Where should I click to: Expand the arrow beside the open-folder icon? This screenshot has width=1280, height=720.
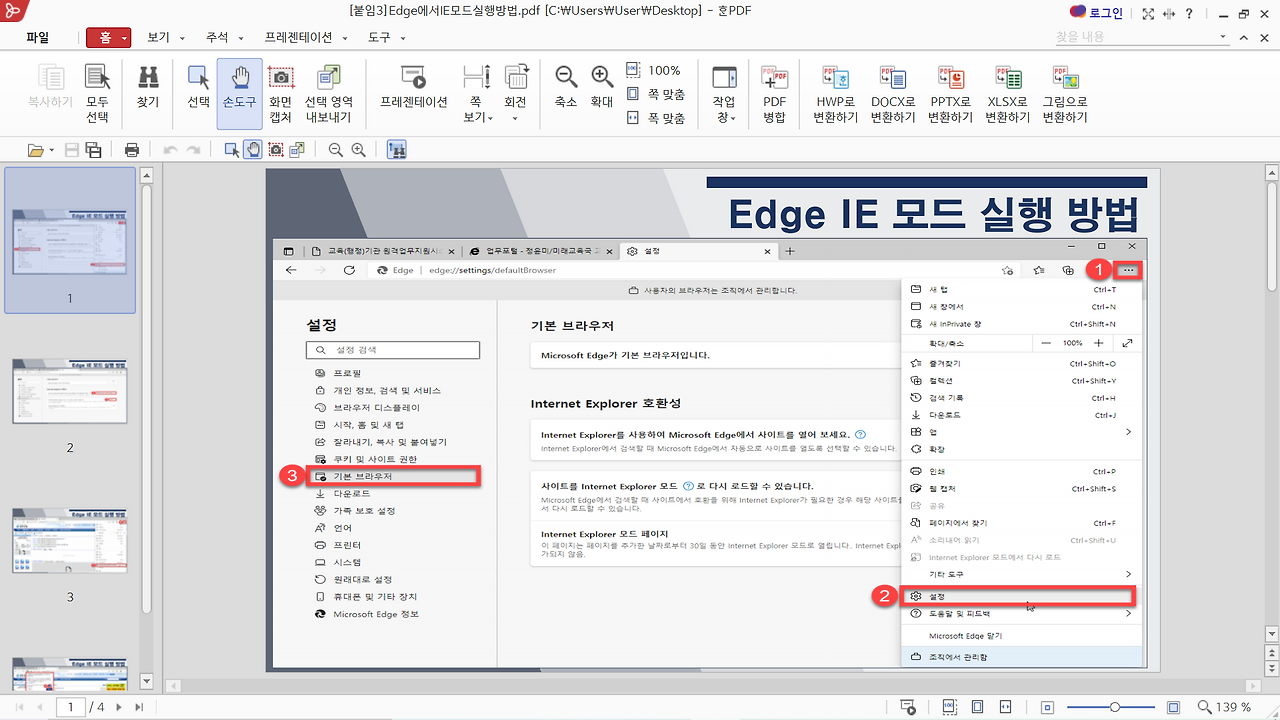click(52, 150)
